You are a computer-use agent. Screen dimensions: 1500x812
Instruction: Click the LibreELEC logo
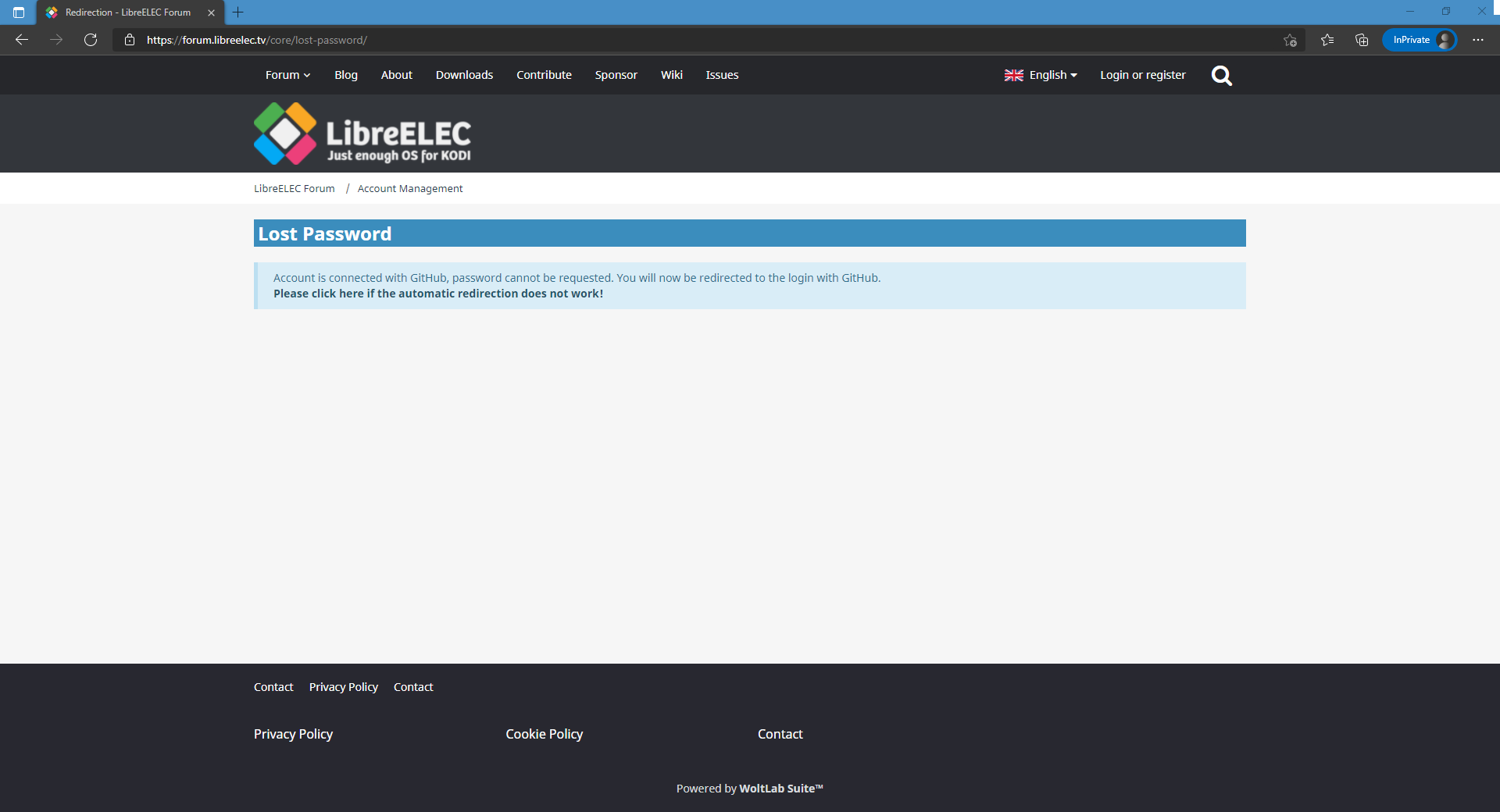(x=362, y=134)
